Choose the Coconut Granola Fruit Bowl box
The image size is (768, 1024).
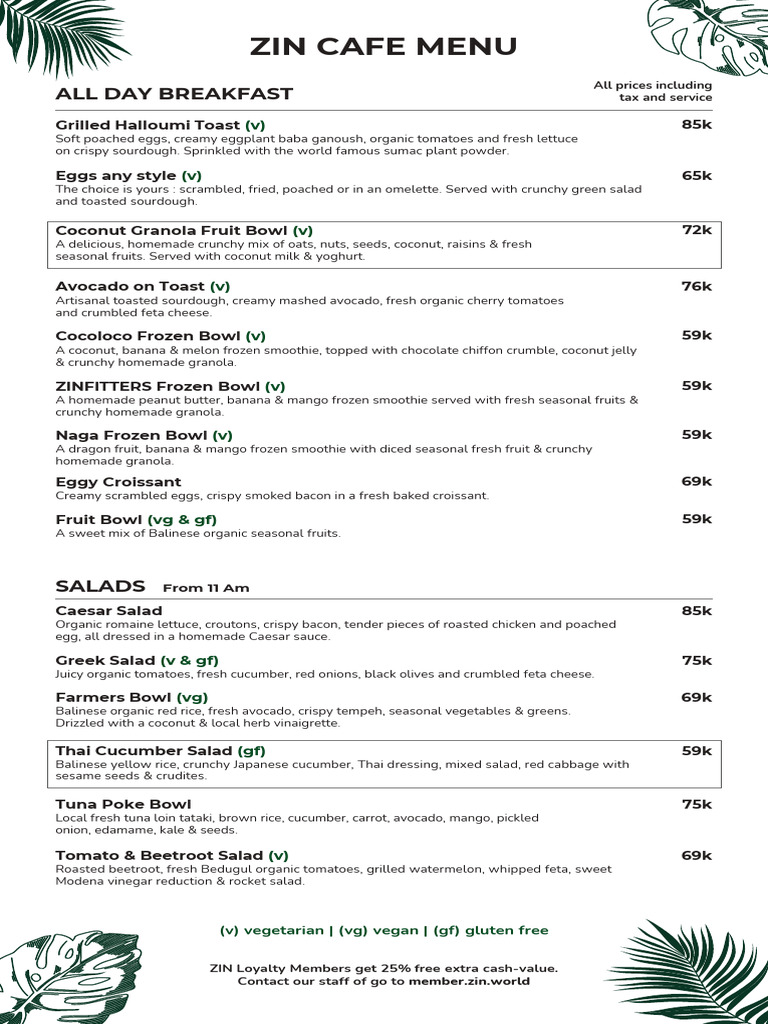click(x=384, y=243)
